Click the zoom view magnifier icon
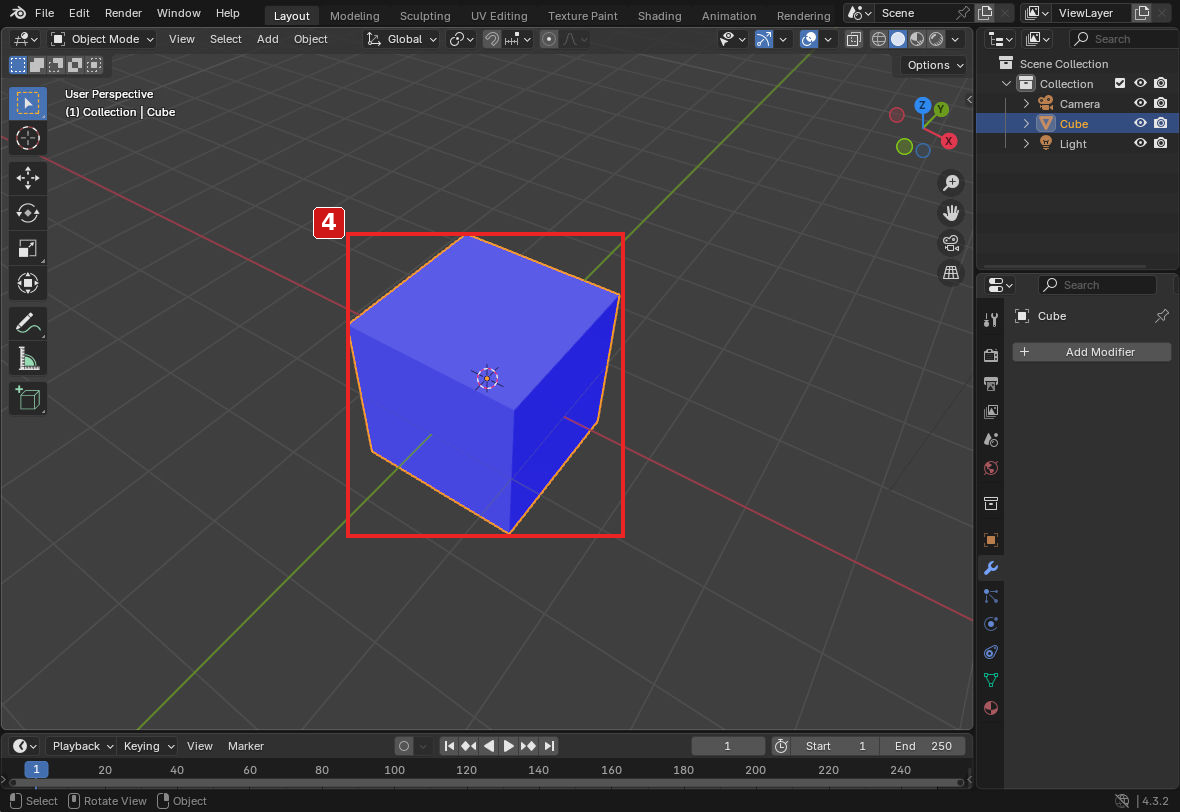1180x812 pixels. [951, 183]
